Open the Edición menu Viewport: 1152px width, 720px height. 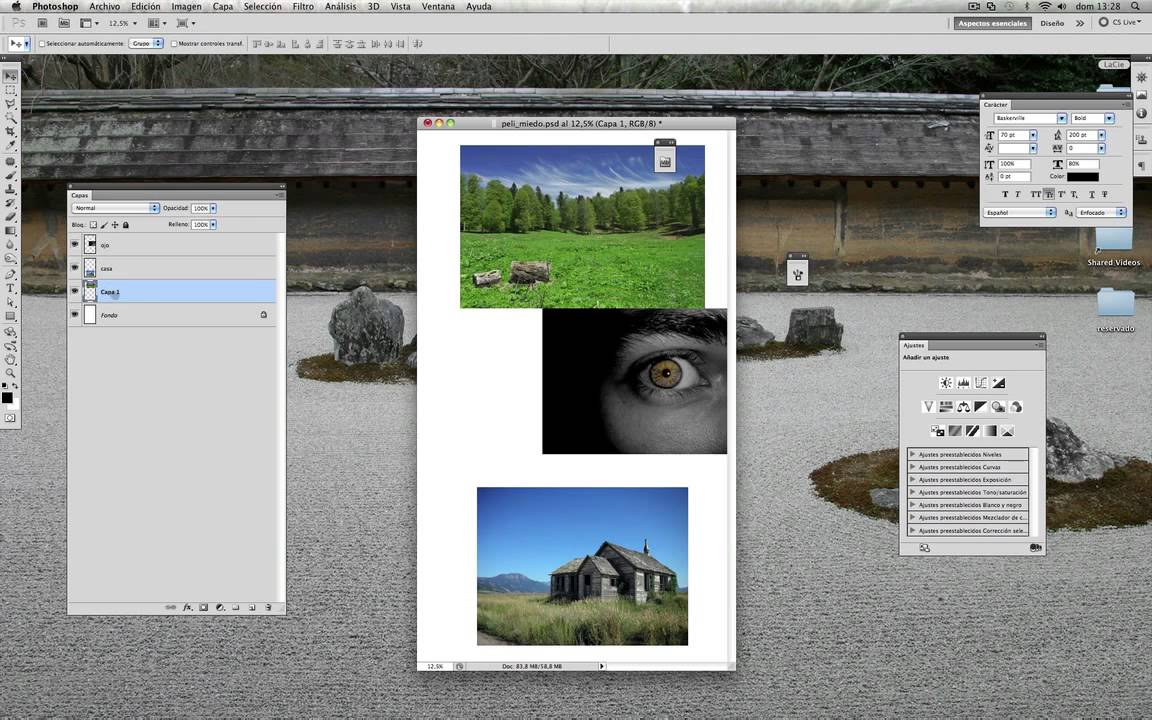coord(145,6)
